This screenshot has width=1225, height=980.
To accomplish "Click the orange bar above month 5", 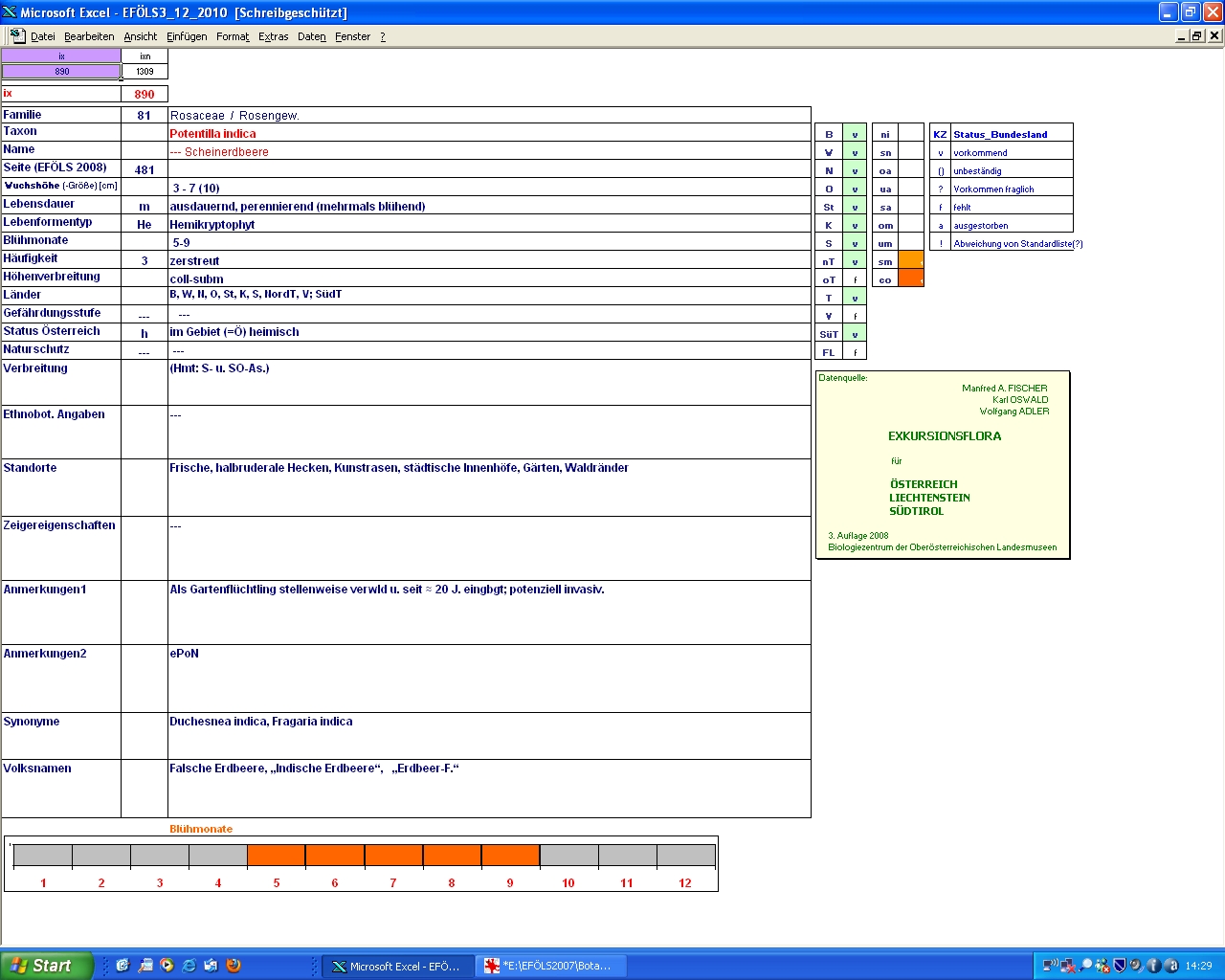I will (x=277, y=855).
